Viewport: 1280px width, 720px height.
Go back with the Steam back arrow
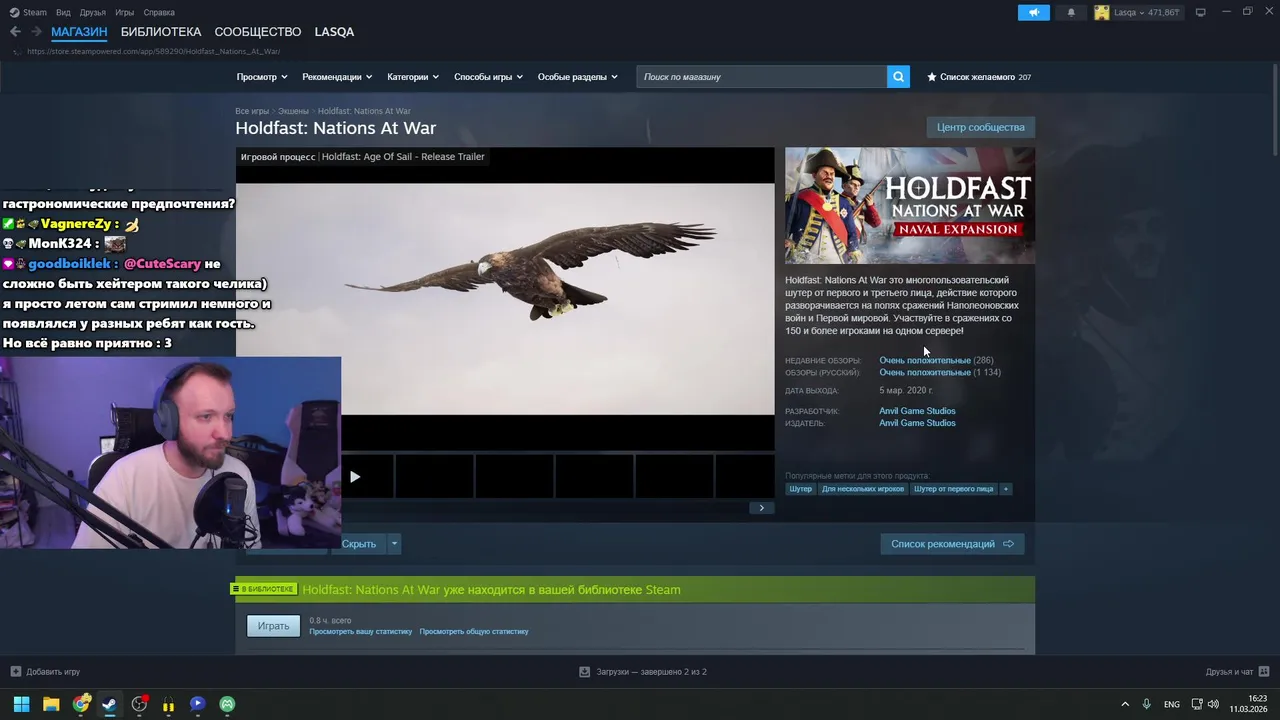click(x=15, y=32)
